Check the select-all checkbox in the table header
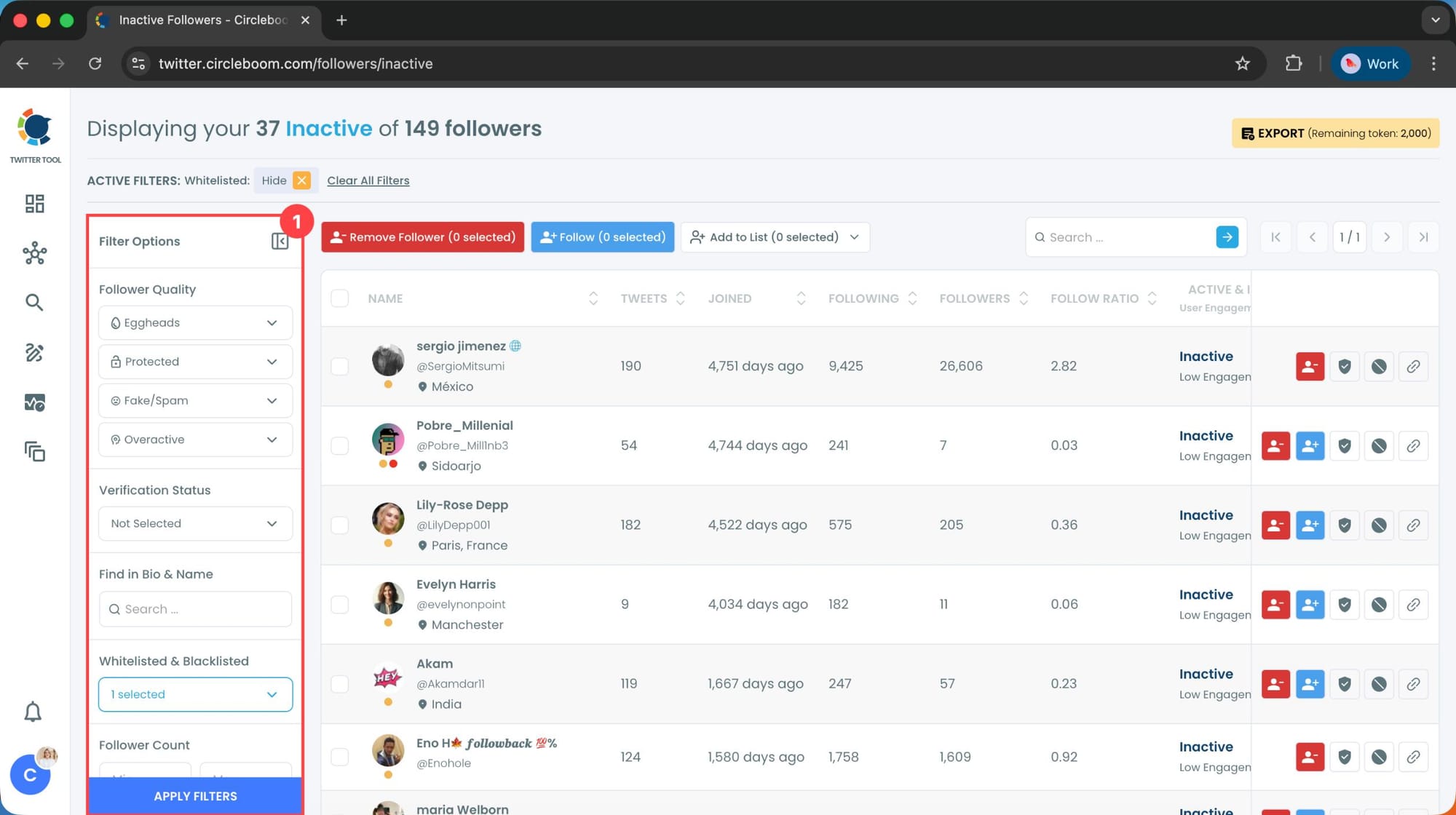The image size is (1456, 815). (x=339, y=298)
